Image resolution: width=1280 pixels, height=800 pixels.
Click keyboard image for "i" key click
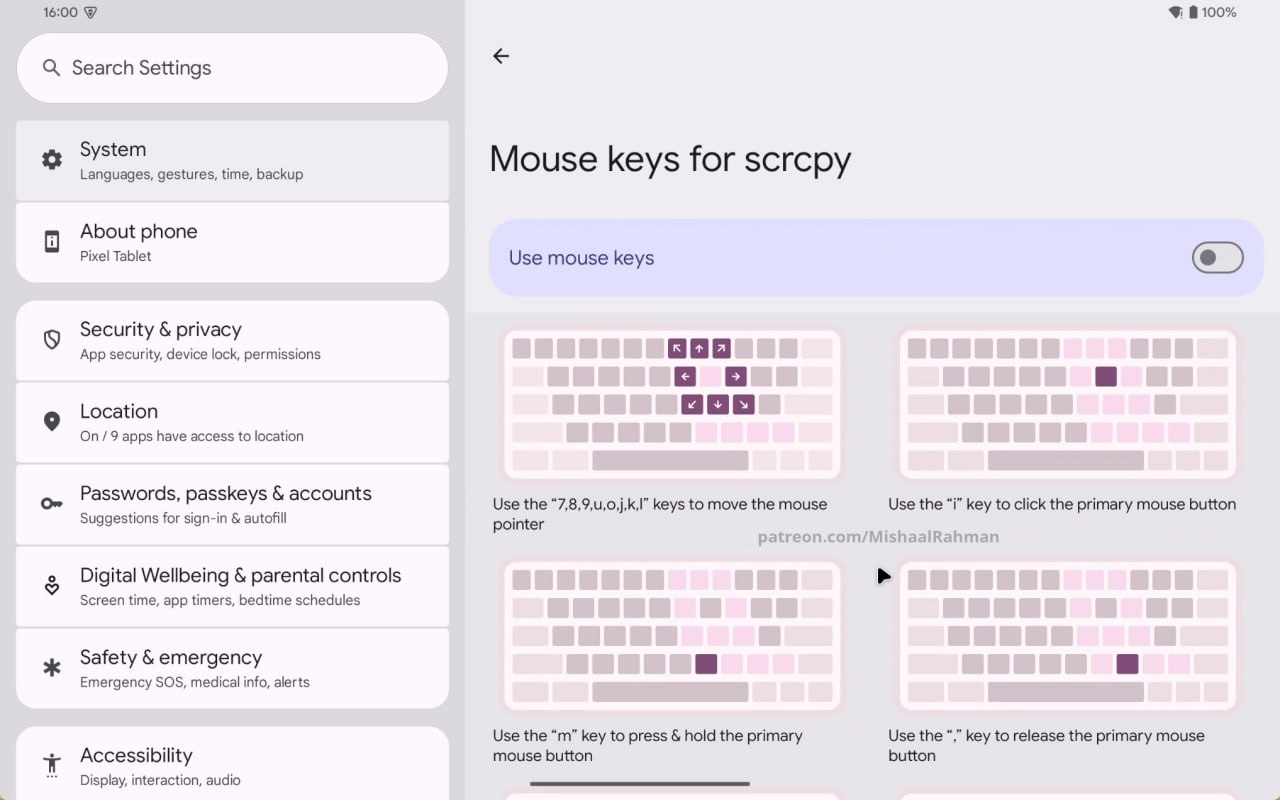tap(1068, 404)
